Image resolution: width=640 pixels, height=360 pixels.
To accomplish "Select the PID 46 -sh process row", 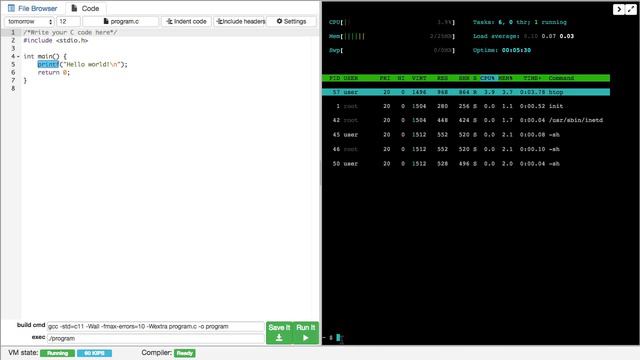I will (x=466, y=149).
